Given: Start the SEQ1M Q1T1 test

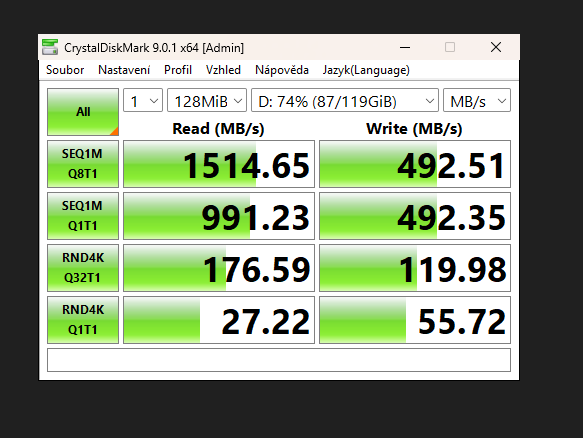Looking at the screenshot, I should click(83, 216).
